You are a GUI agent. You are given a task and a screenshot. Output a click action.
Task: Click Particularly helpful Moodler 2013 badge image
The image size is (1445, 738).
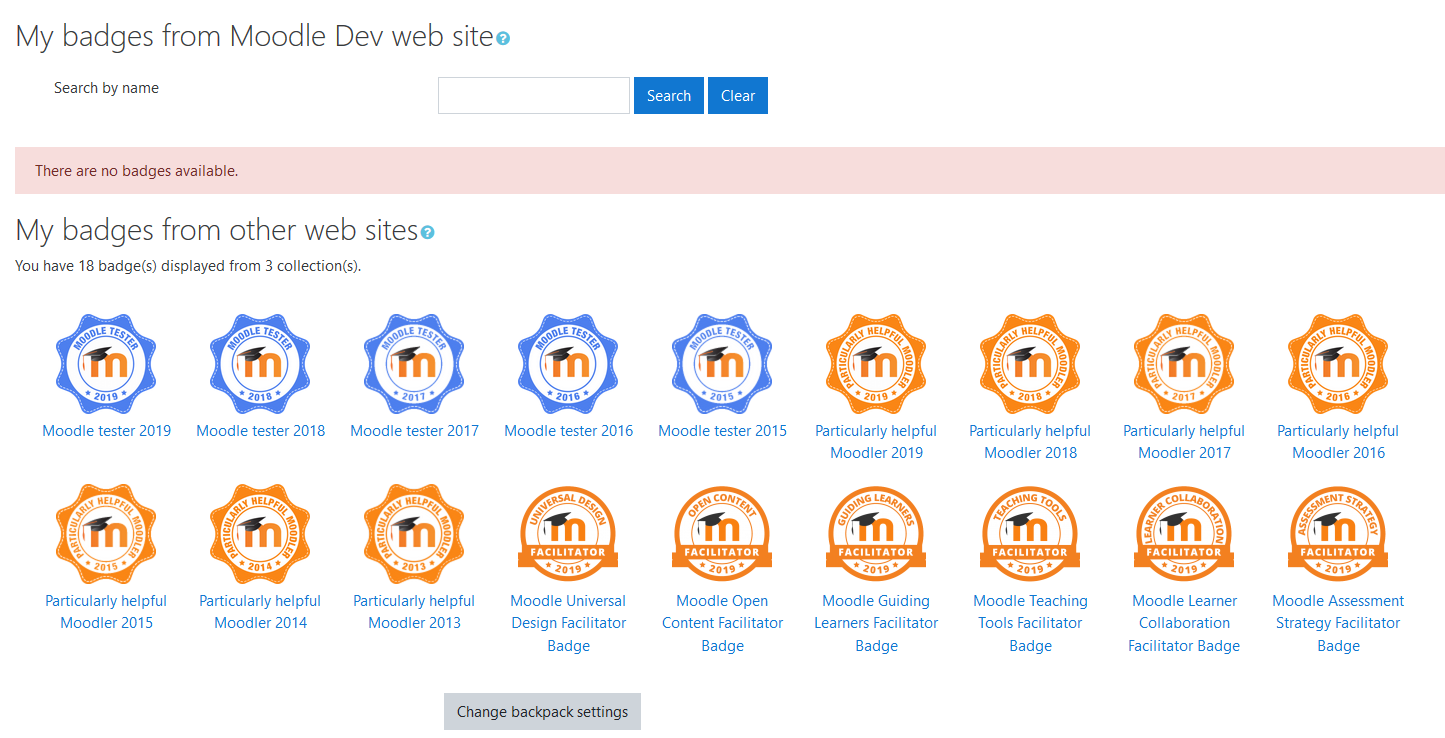click(415, 534)
